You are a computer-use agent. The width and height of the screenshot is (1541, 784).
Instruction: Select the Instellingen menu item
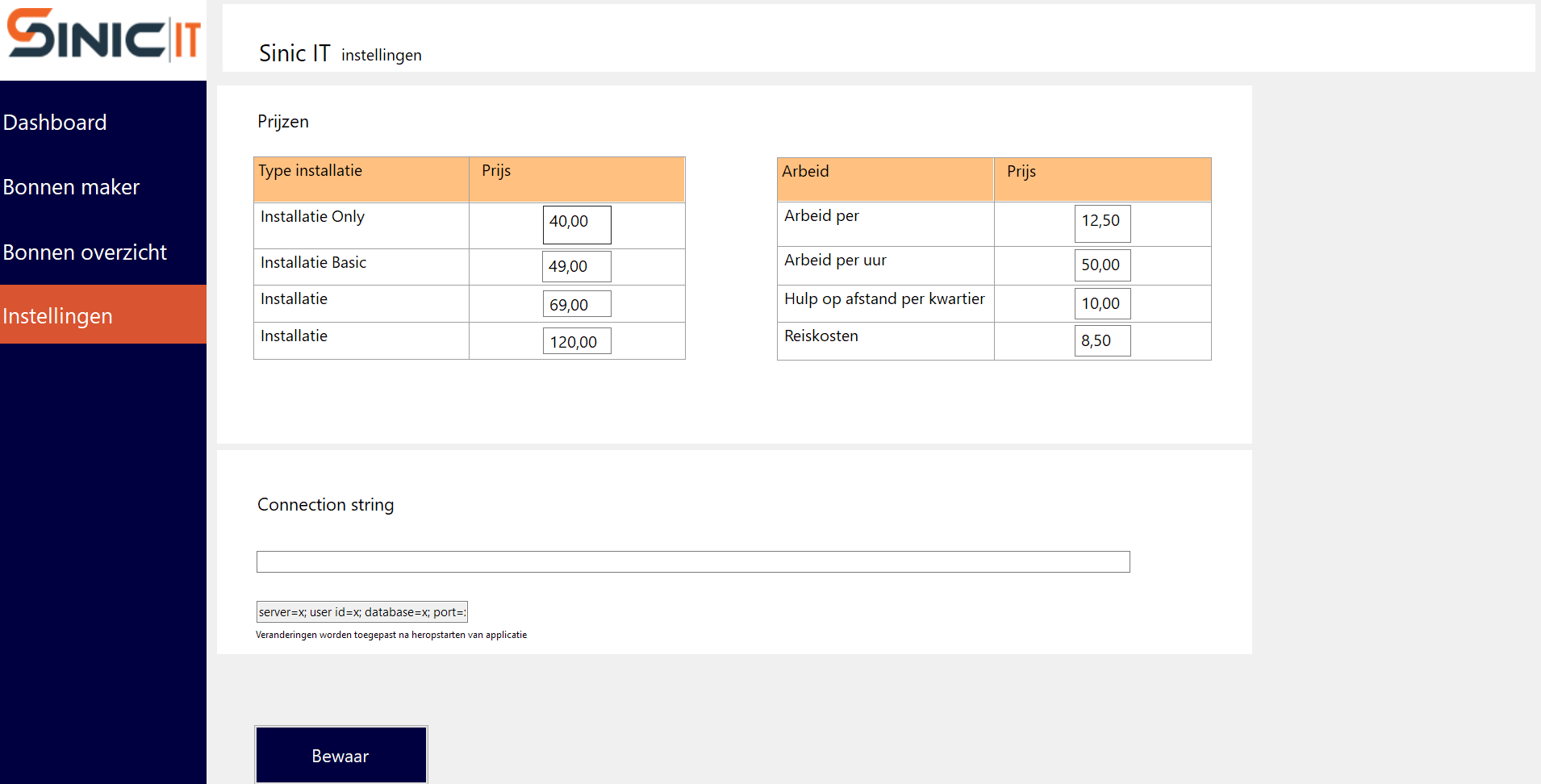[58, 316]
